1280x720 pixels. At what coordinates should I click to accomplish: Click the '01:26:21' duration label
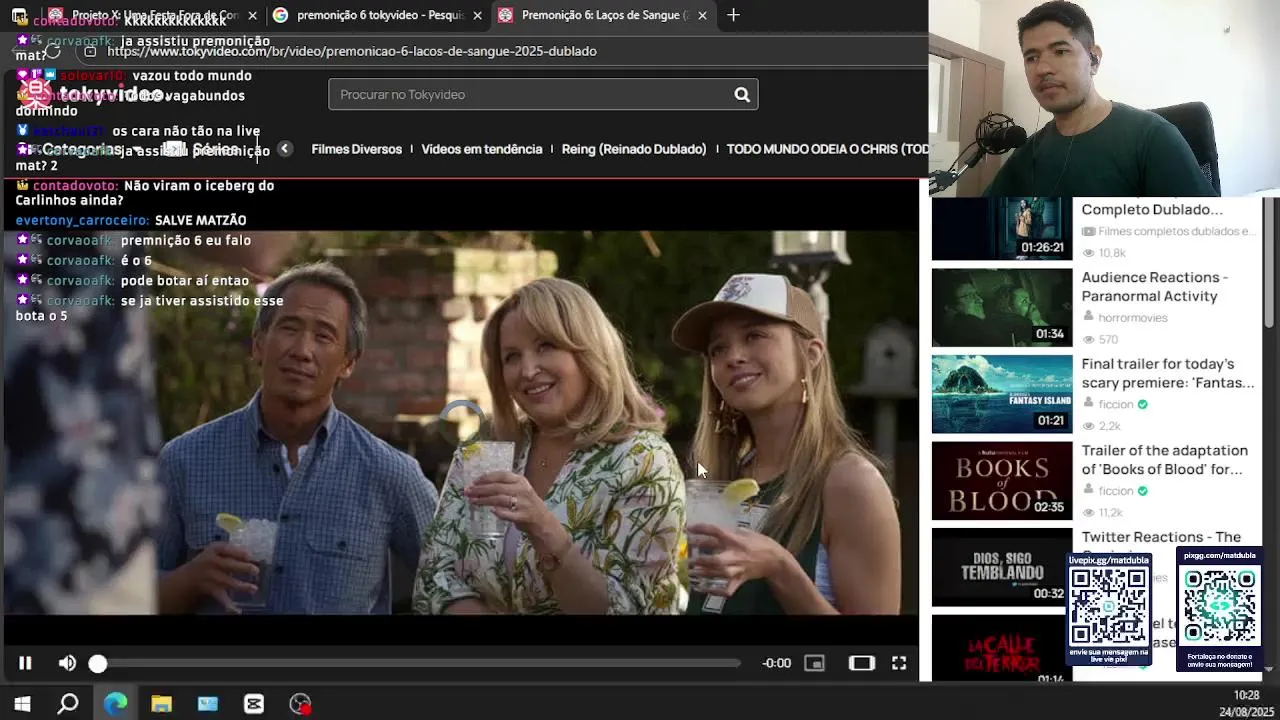point(1042,247)
